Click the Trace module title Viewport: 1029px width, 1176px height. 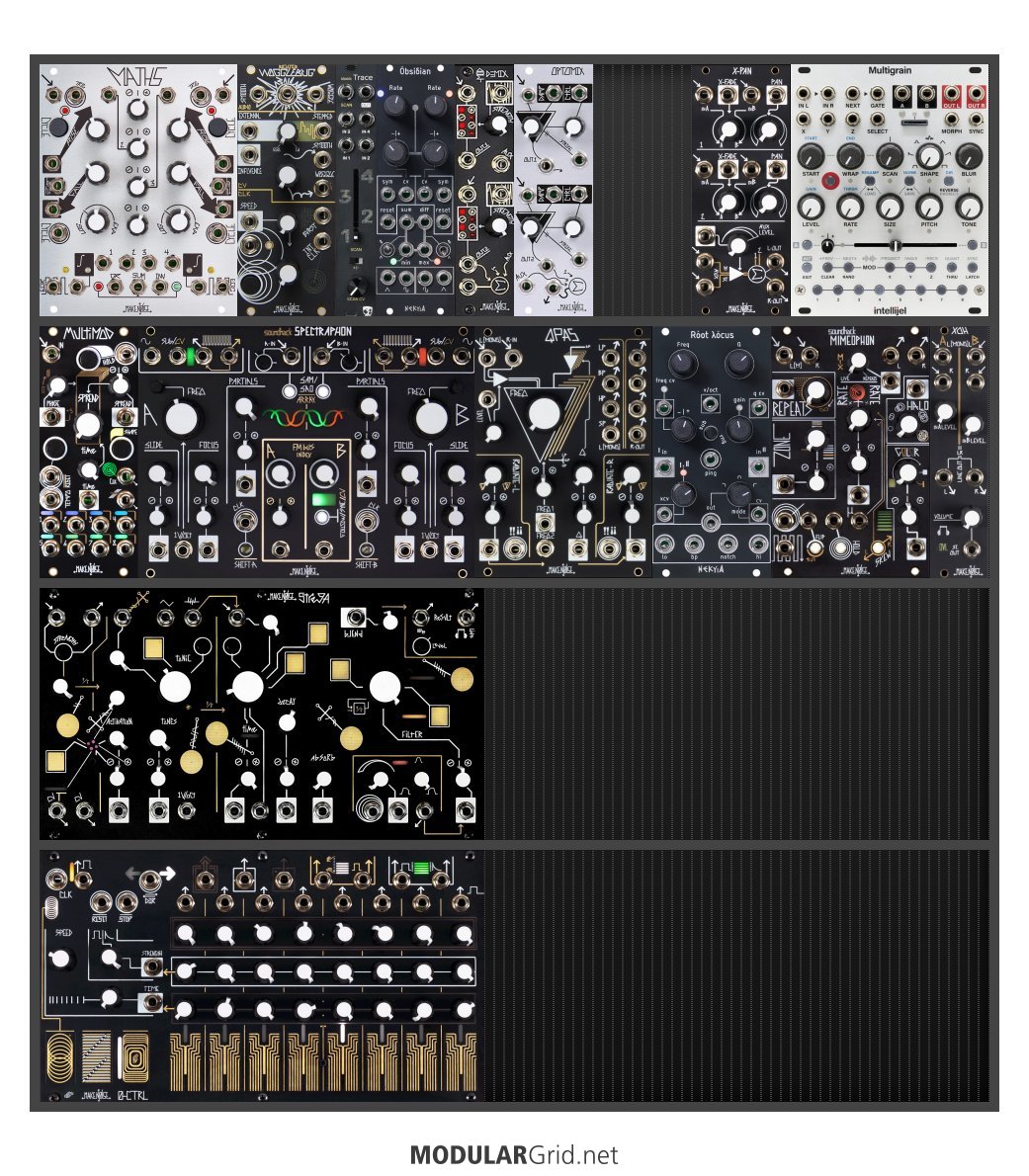[x=363, y=77]
